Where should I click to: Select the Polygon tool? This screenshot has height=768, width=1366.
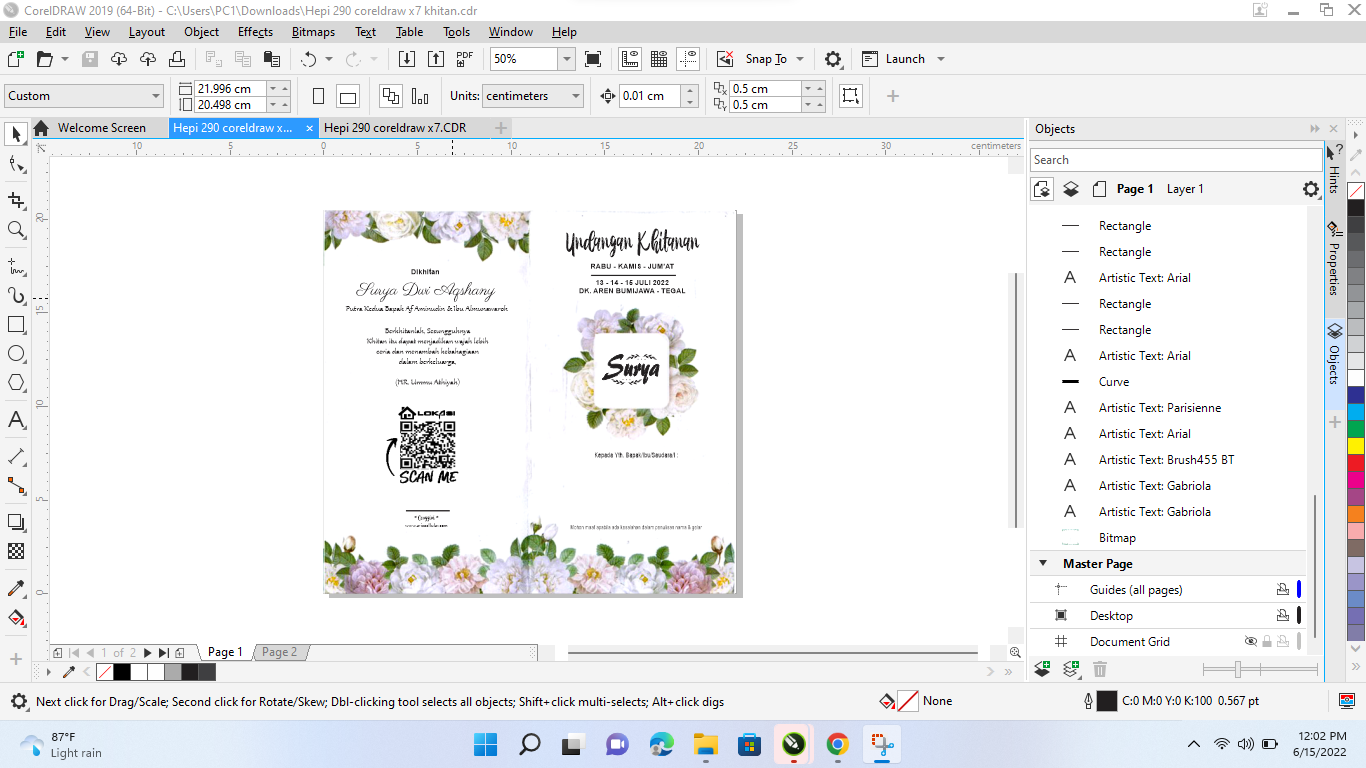click(x=16, y=383)
